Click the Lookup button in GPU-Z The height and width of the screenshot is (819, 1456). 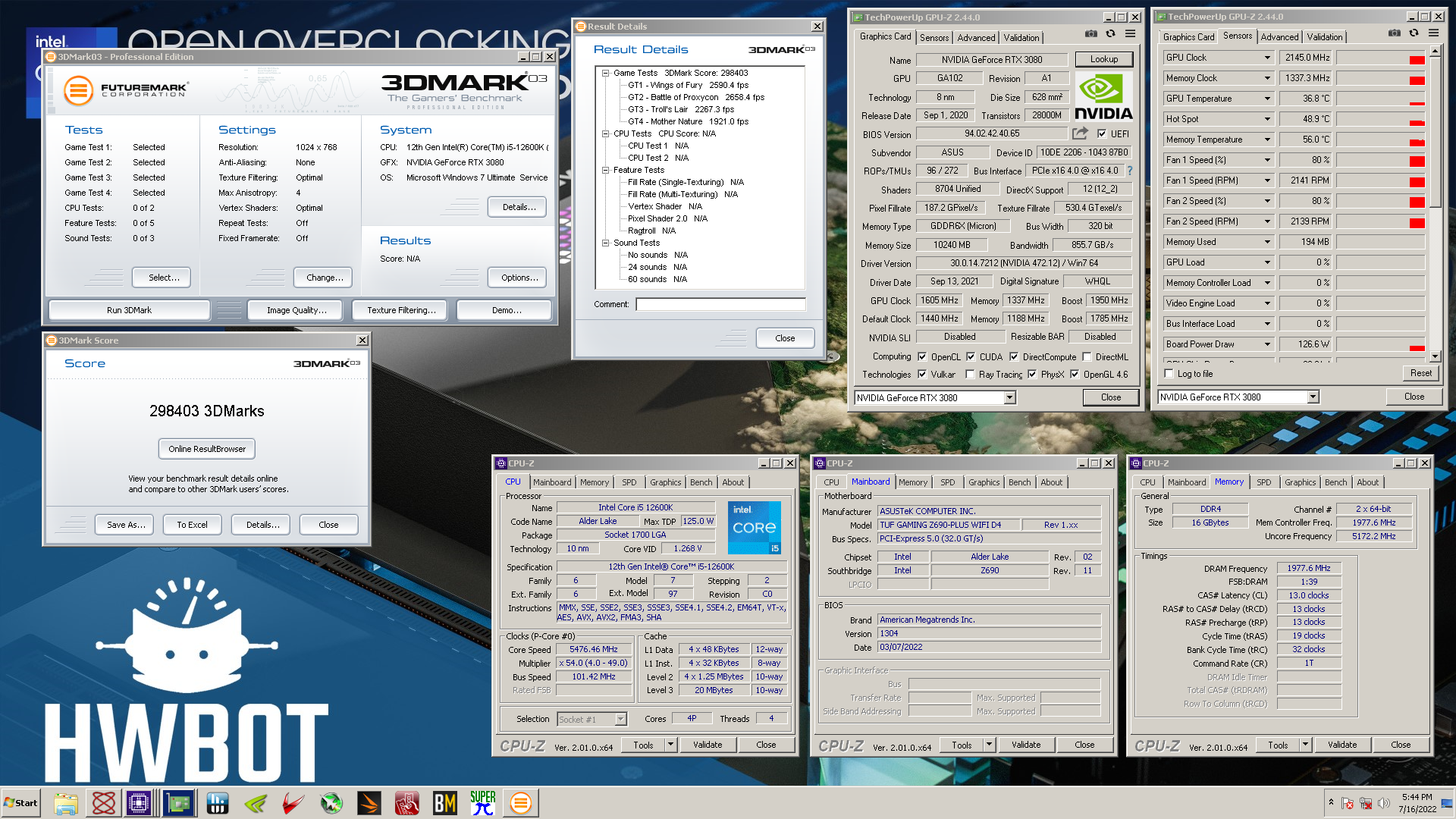pyautogui.click(x=1104, y=59)
